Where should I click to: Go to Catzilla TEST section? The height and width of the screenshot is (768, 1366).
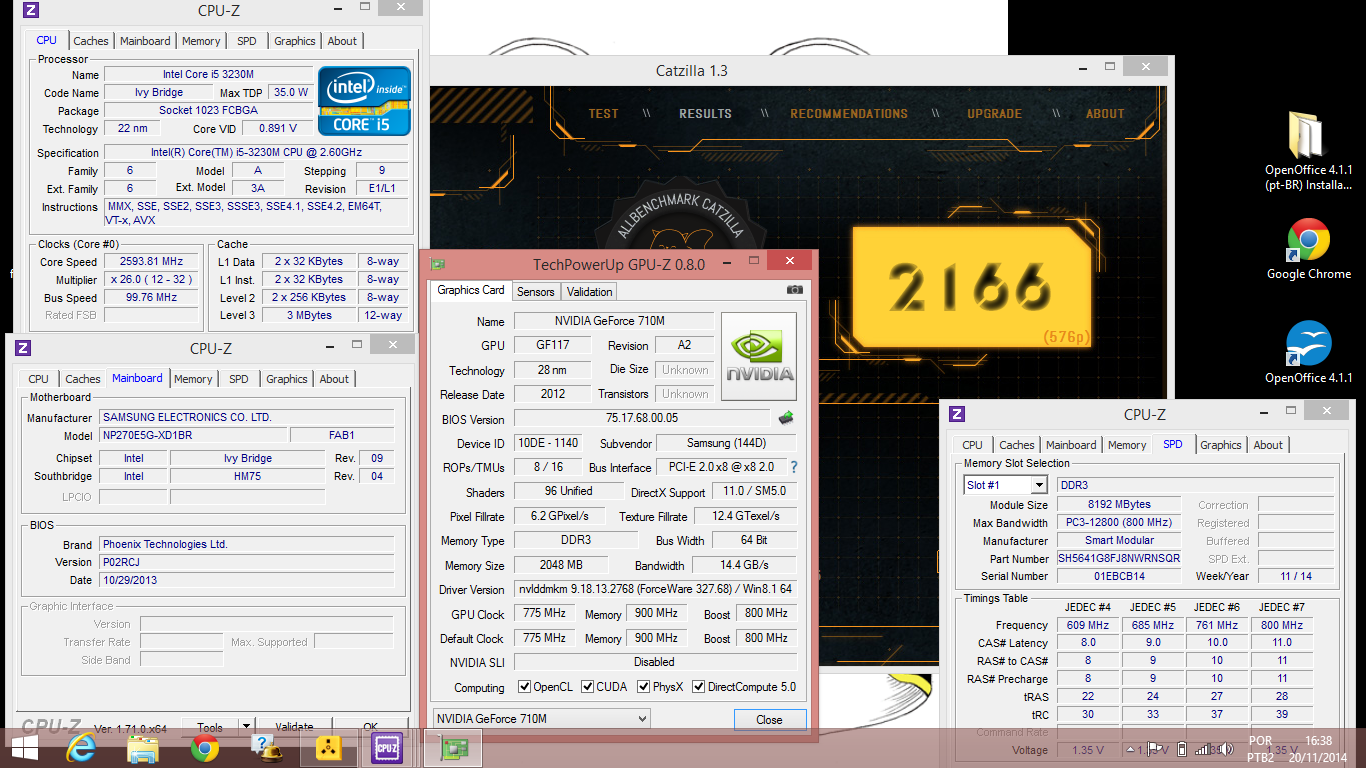[x=603, y=114]
